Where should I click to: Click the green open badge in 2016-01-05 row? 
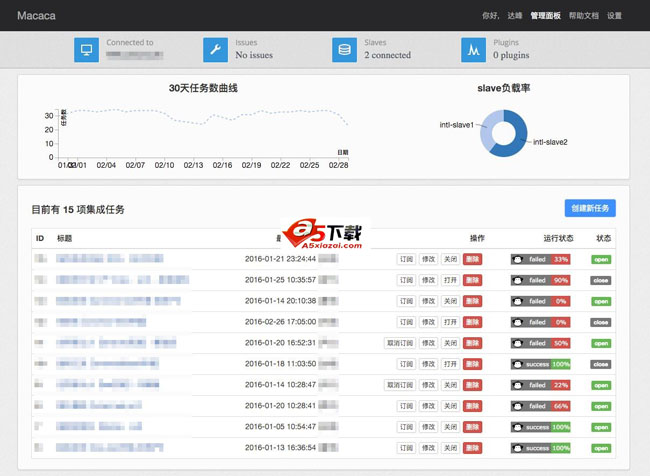pos(601,427)
